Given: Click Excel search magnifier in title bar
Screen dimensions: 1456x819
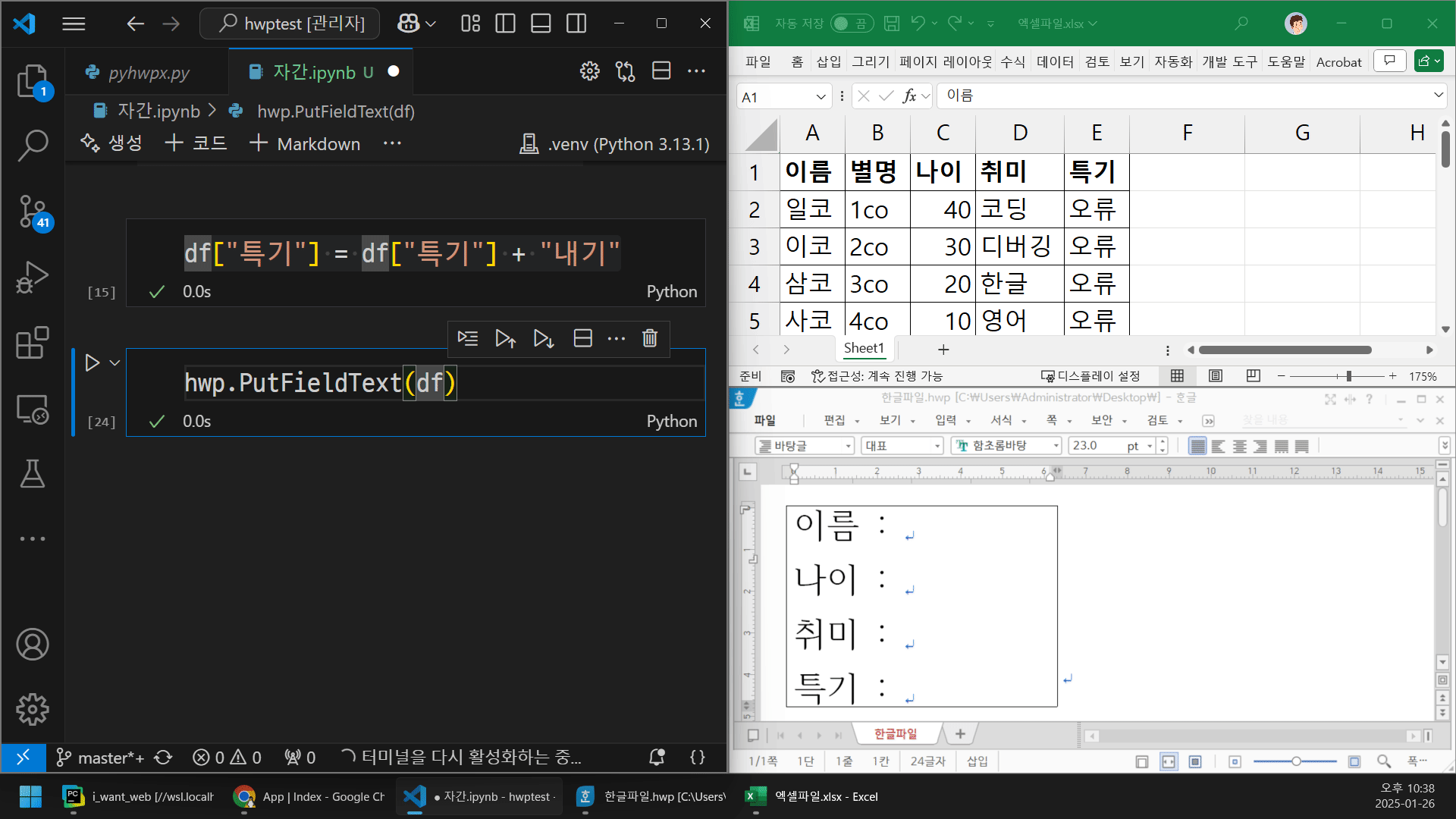Looking at the screenshot, I should pyautogui.click(x=1241, y=24).
